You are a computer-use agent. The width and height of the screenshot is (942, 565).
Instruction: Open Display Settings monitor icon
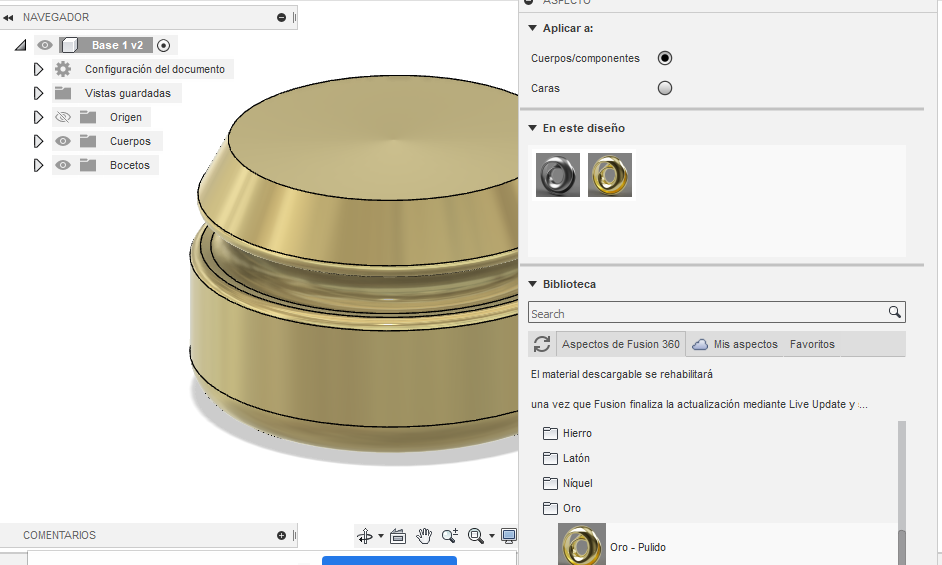click(509, 536)
